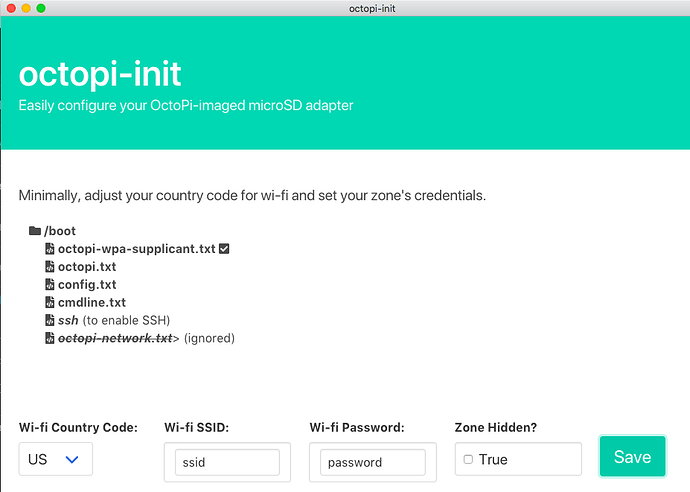
Task: Click the octopi-init page heading
Action: (100, 74)
